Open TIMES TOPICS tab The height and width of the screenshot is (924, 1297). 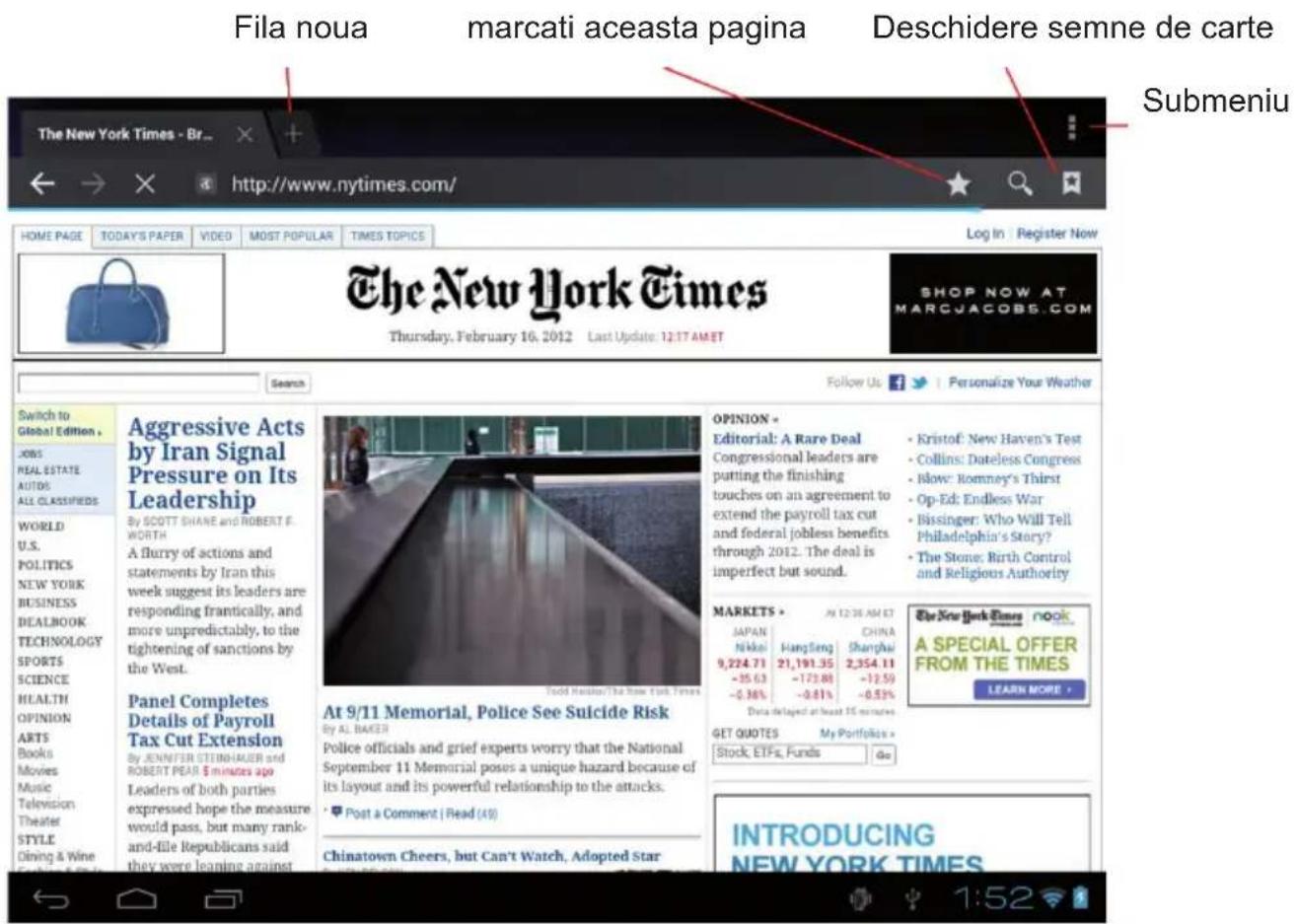[388, 237]
